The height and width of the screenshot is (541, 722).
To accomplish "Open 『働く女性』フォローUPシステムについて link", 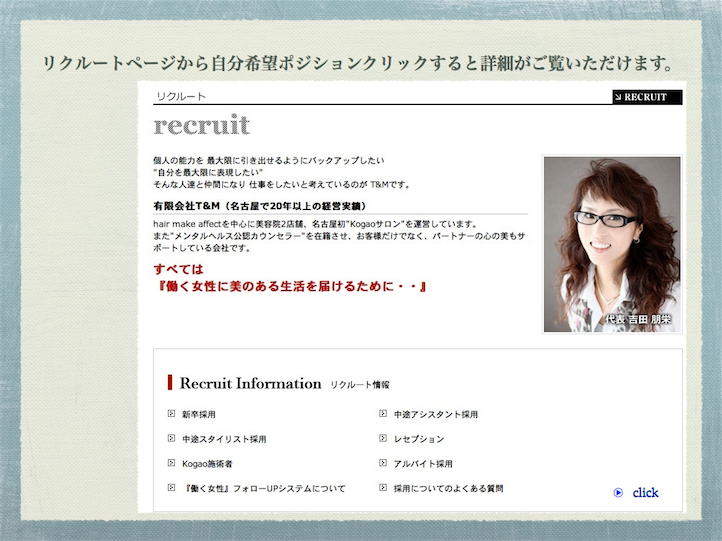I will 264,489.
